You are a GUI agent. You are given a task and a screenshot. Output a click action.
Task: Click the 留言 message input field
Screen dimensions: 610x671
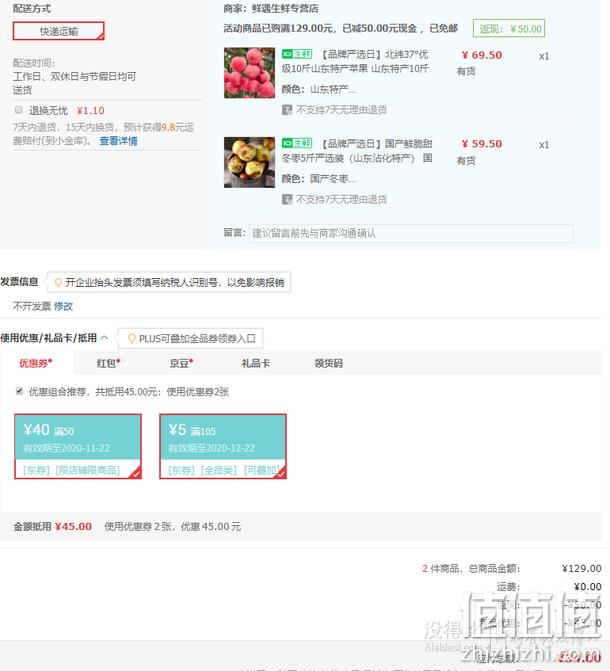411,233
